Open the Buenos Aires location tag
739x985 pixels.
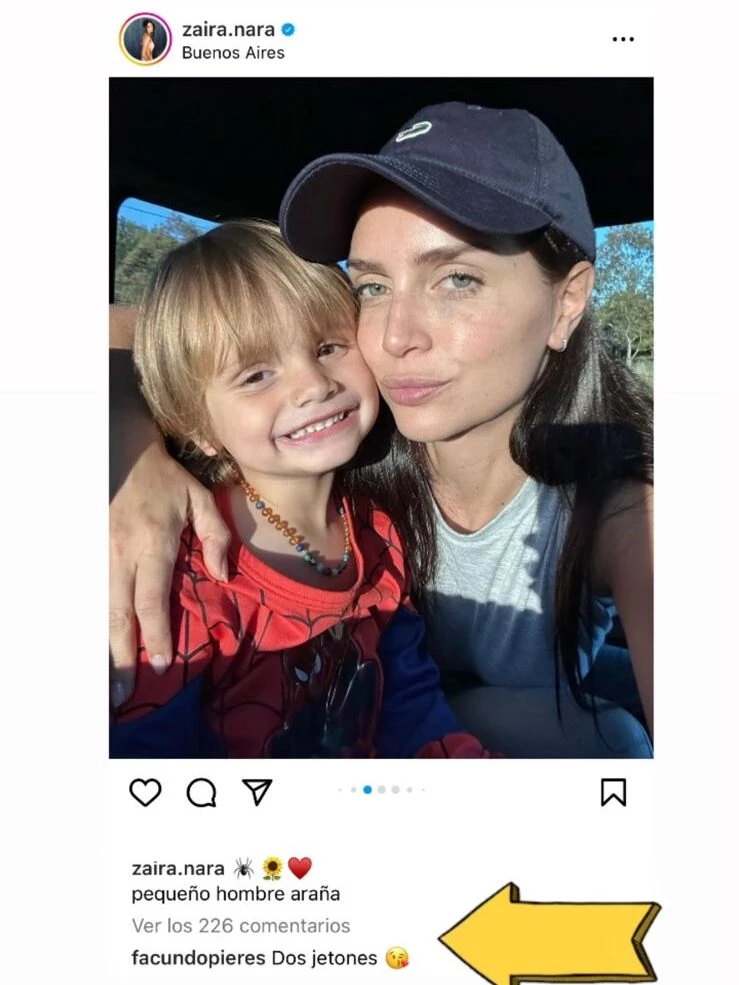pos(233,53)
